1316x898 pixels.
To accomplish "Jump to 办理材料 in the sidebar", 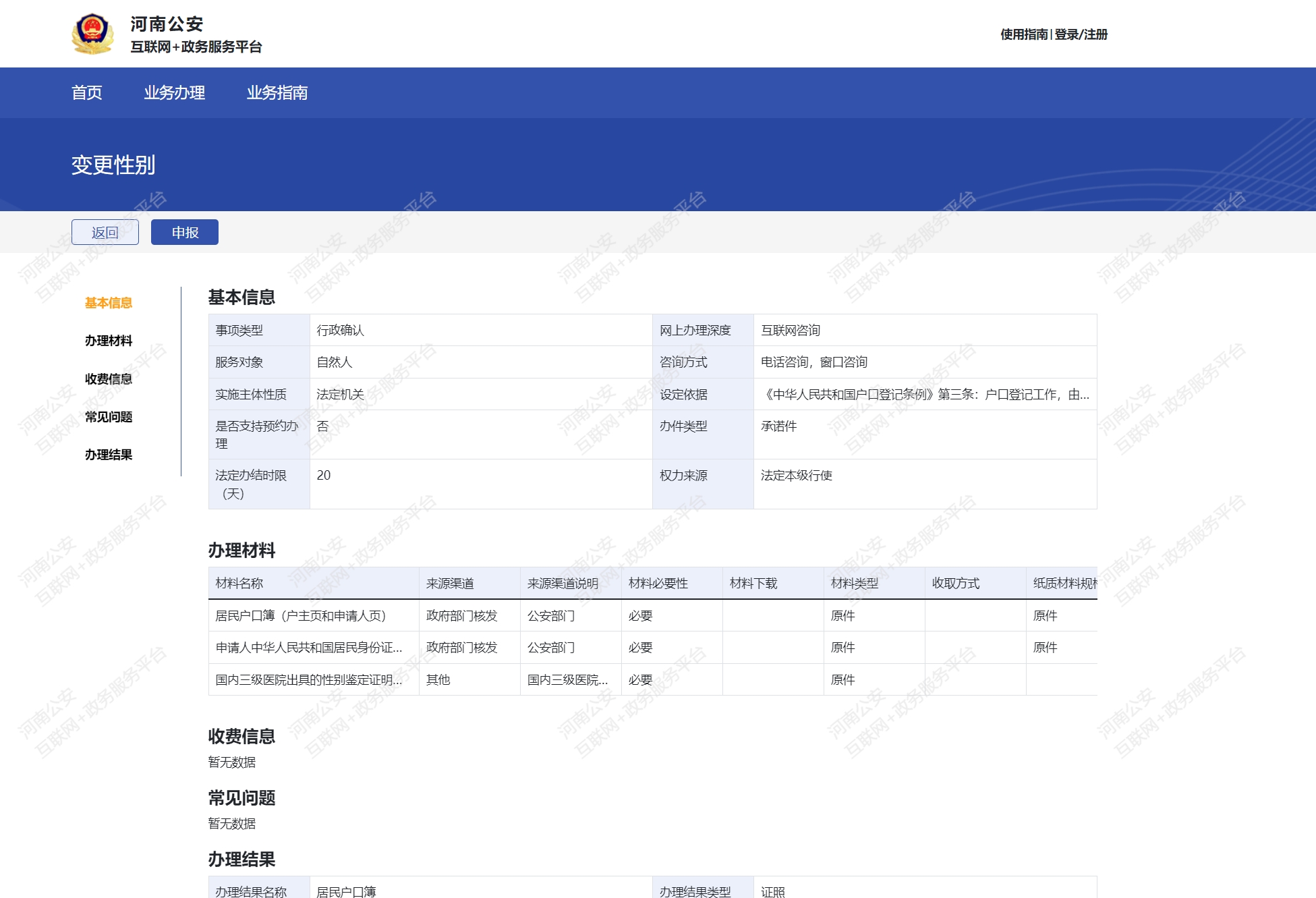I will tap(108, 341).
